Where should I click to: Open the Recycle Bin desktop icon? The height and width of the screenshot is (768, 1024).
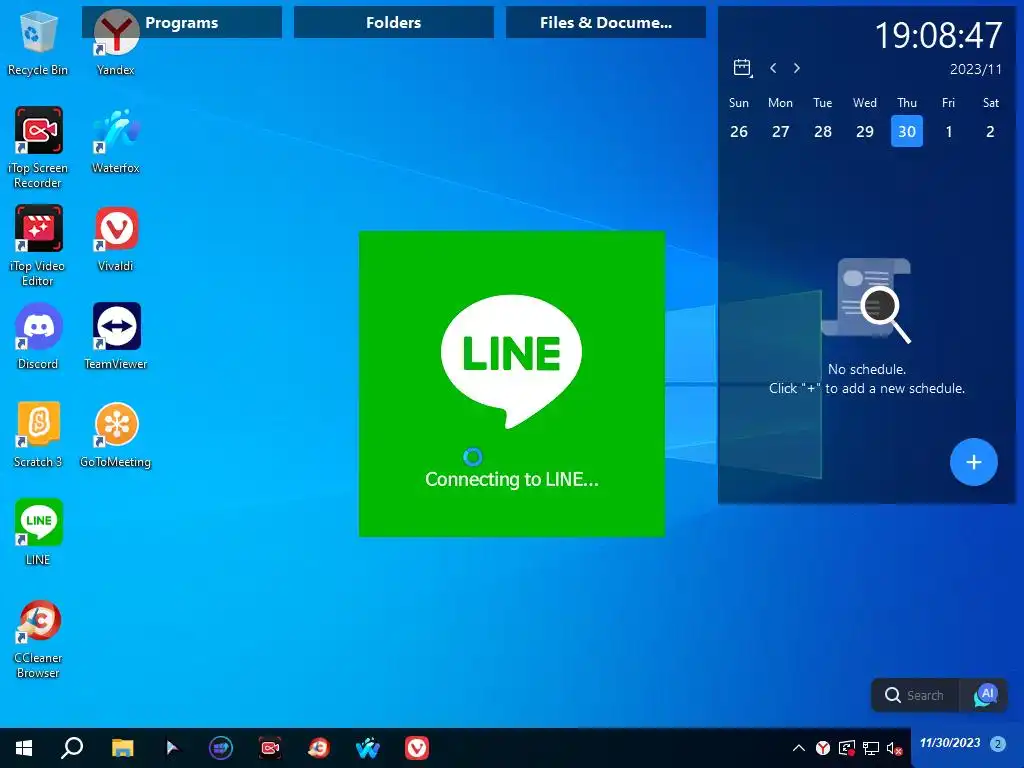(38, 44)
